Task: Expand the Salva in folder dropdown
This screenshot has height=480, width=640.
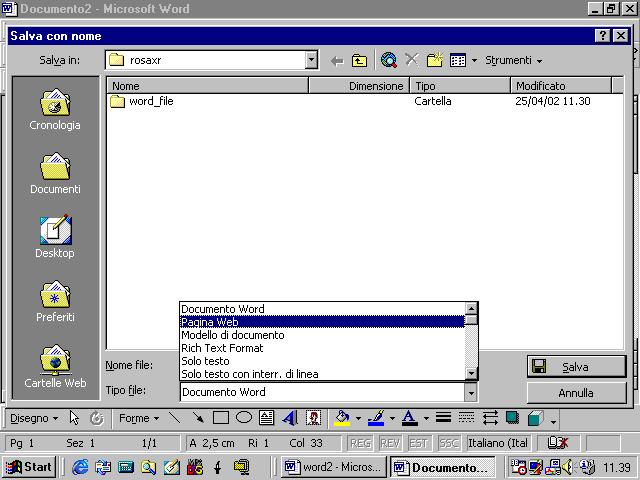Action: tap(311, 60)
